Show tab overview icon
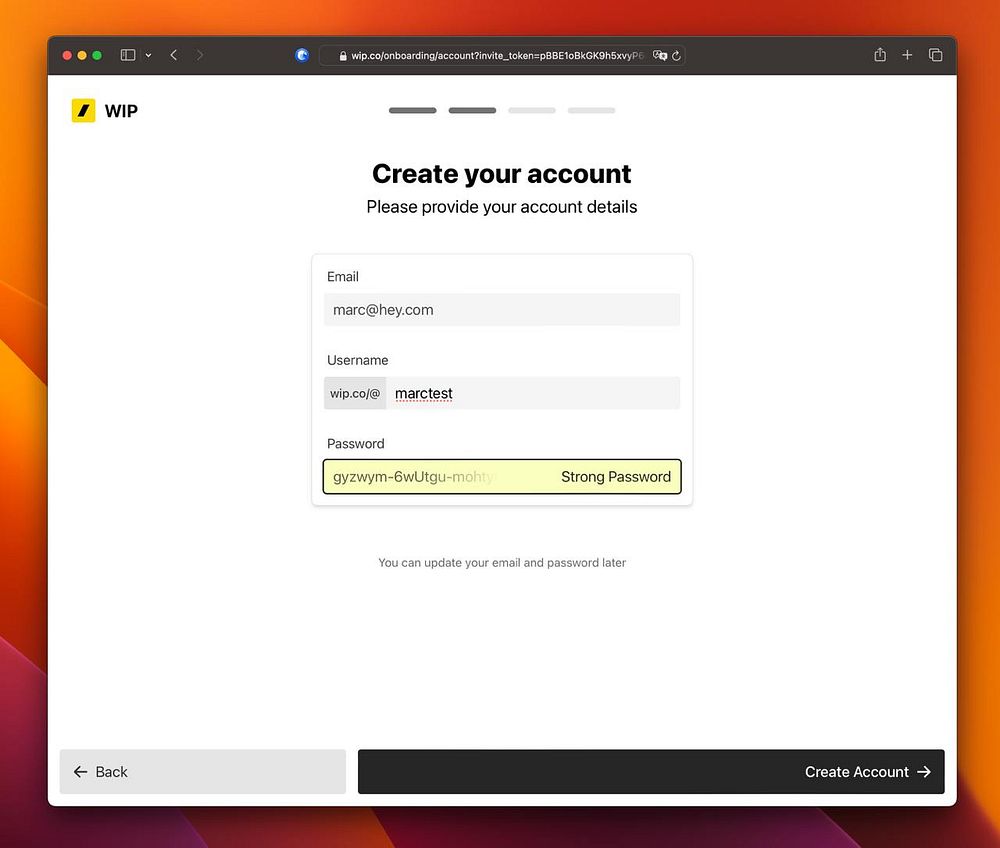This screenshot has height=848, width=1000. [x=936, y=55]
